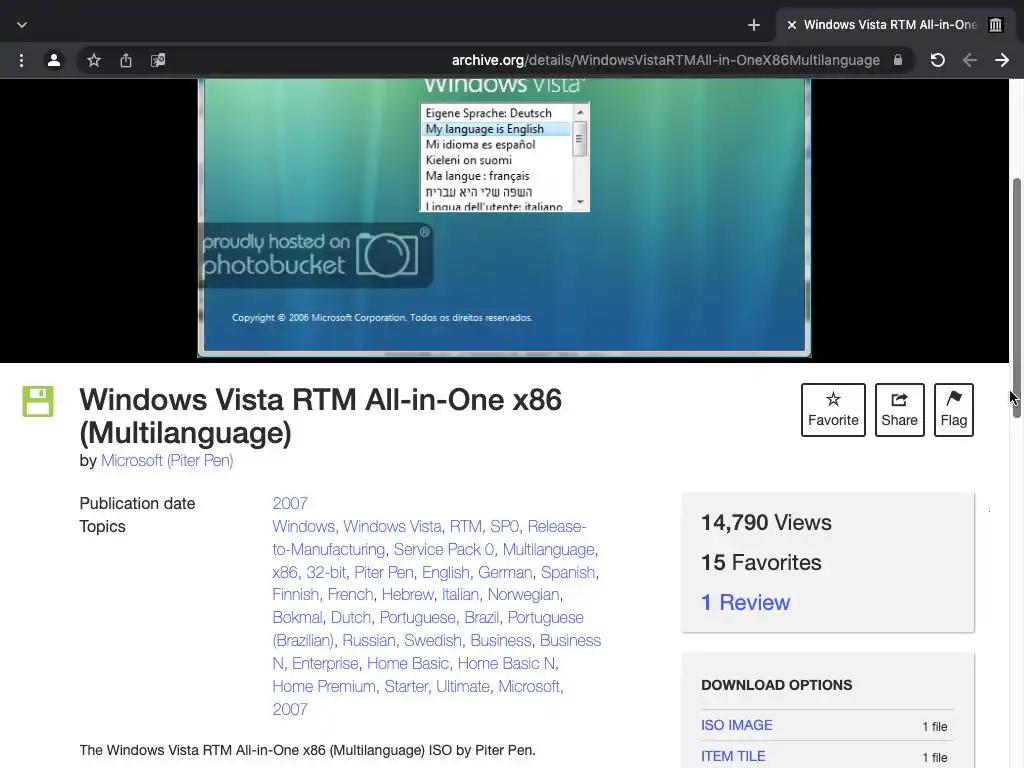The height and width of the screenshot is (768, 1024).
Task: Download the ITEM TILE file
Action: click(733, 756)
